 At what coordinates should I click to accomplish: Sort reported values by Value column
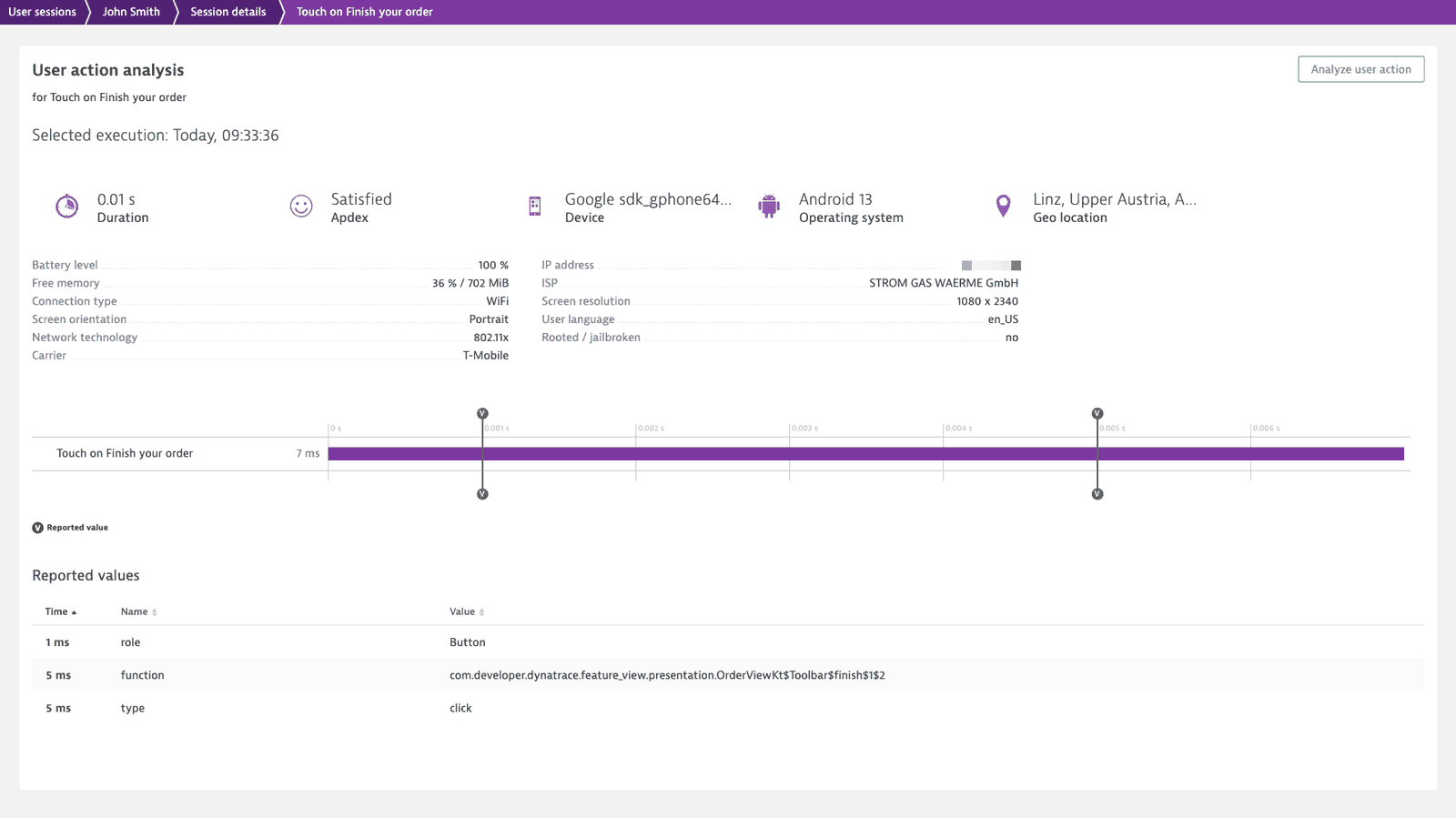[x=467, y=611]
